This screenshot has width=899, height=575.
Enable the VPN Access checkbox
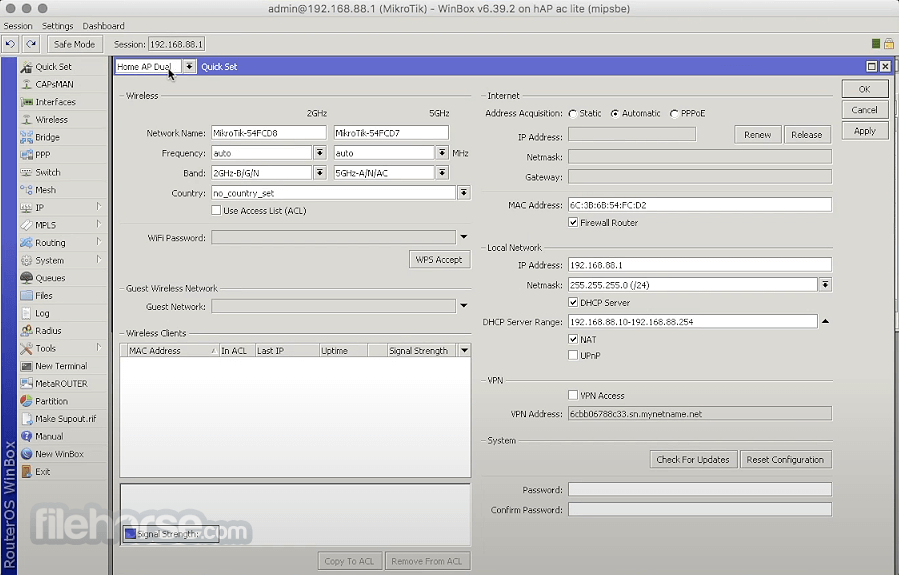[573, 395]
